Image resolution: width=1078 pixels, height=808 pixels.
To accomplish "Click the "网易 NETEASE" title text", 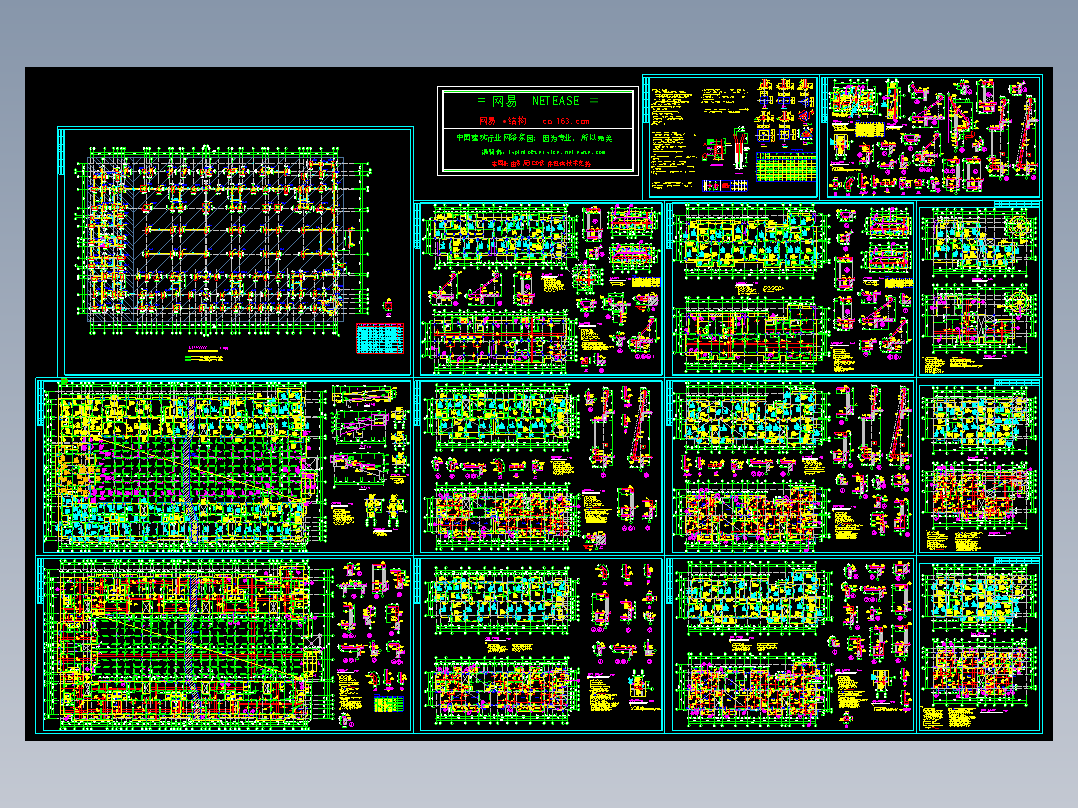I will (538, 101).
